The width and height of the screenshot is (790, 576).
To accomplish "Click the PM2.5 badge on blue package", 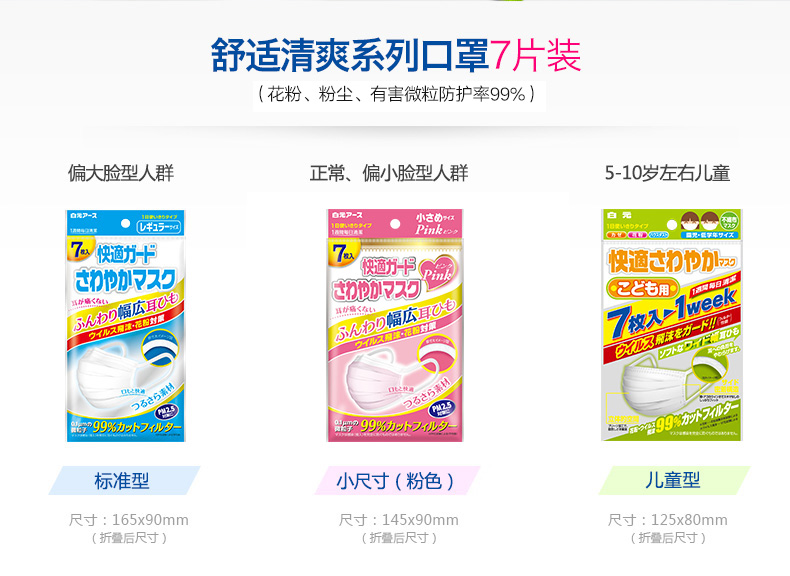I will [166, 412].
